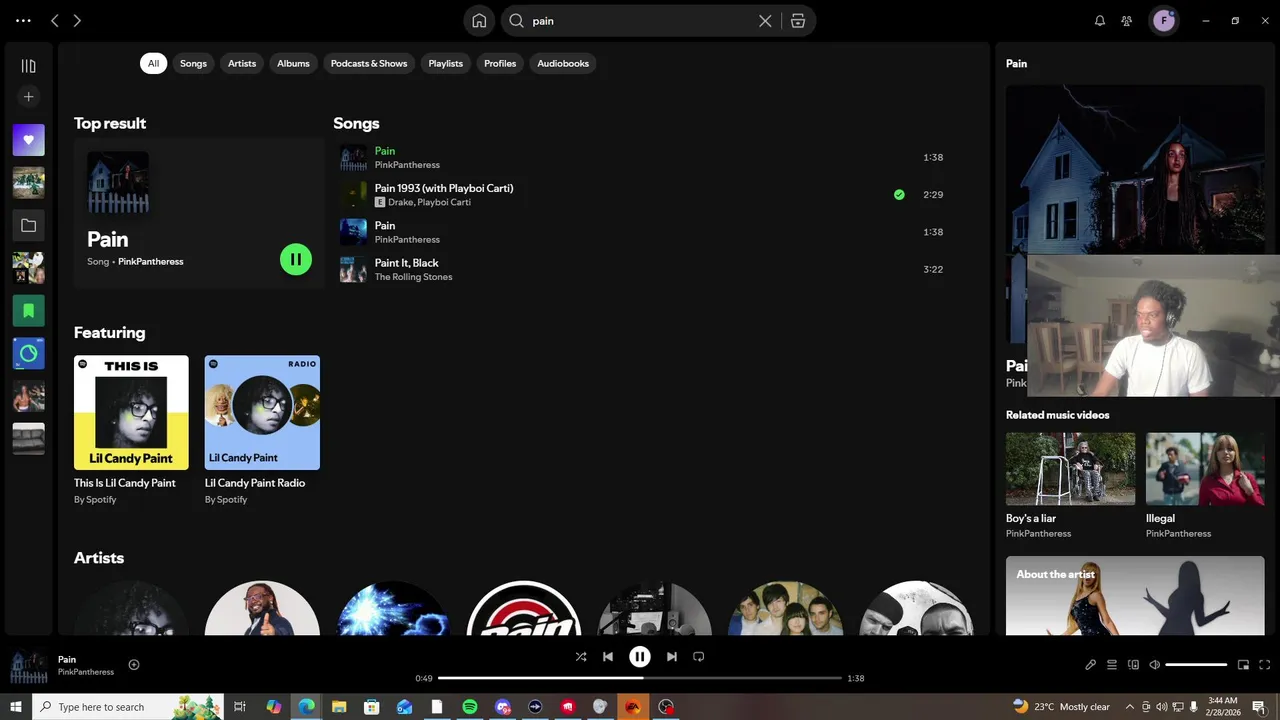Toggle repeat mode
Screen dimensions: 1280x720
pos(699,657)
